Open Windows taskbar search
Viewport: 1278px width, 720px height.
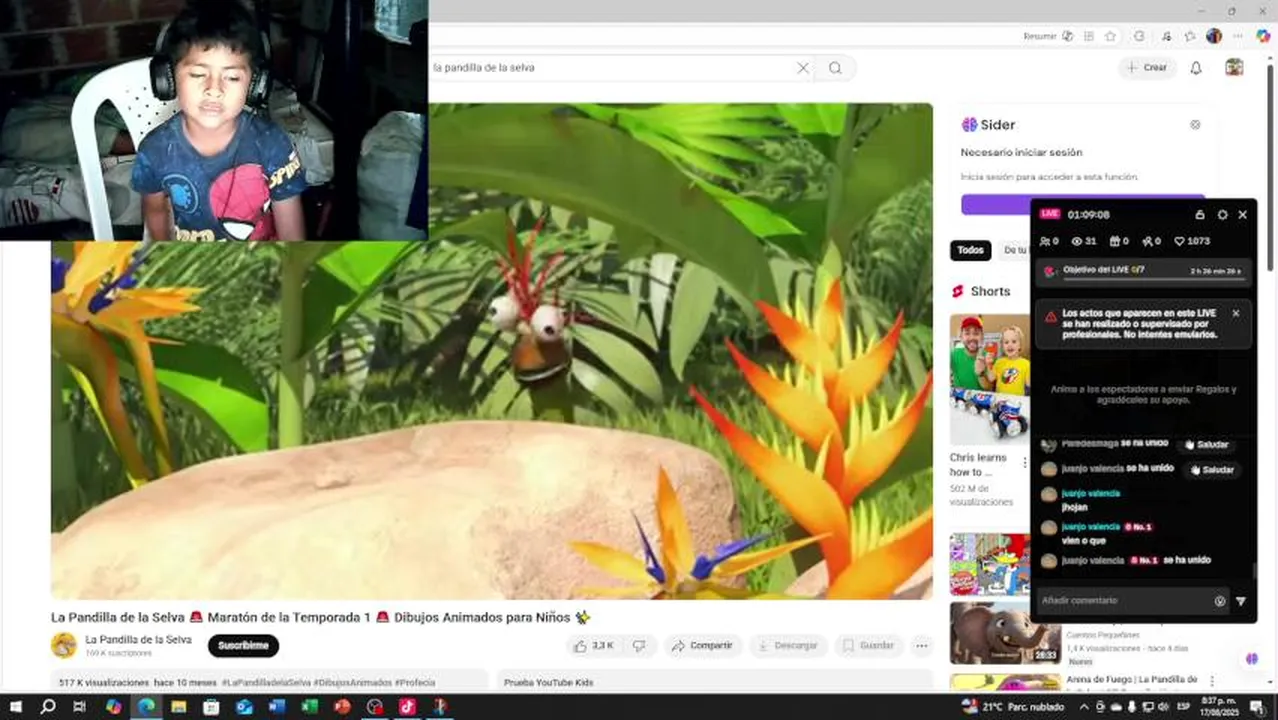[x=47, y=707]
